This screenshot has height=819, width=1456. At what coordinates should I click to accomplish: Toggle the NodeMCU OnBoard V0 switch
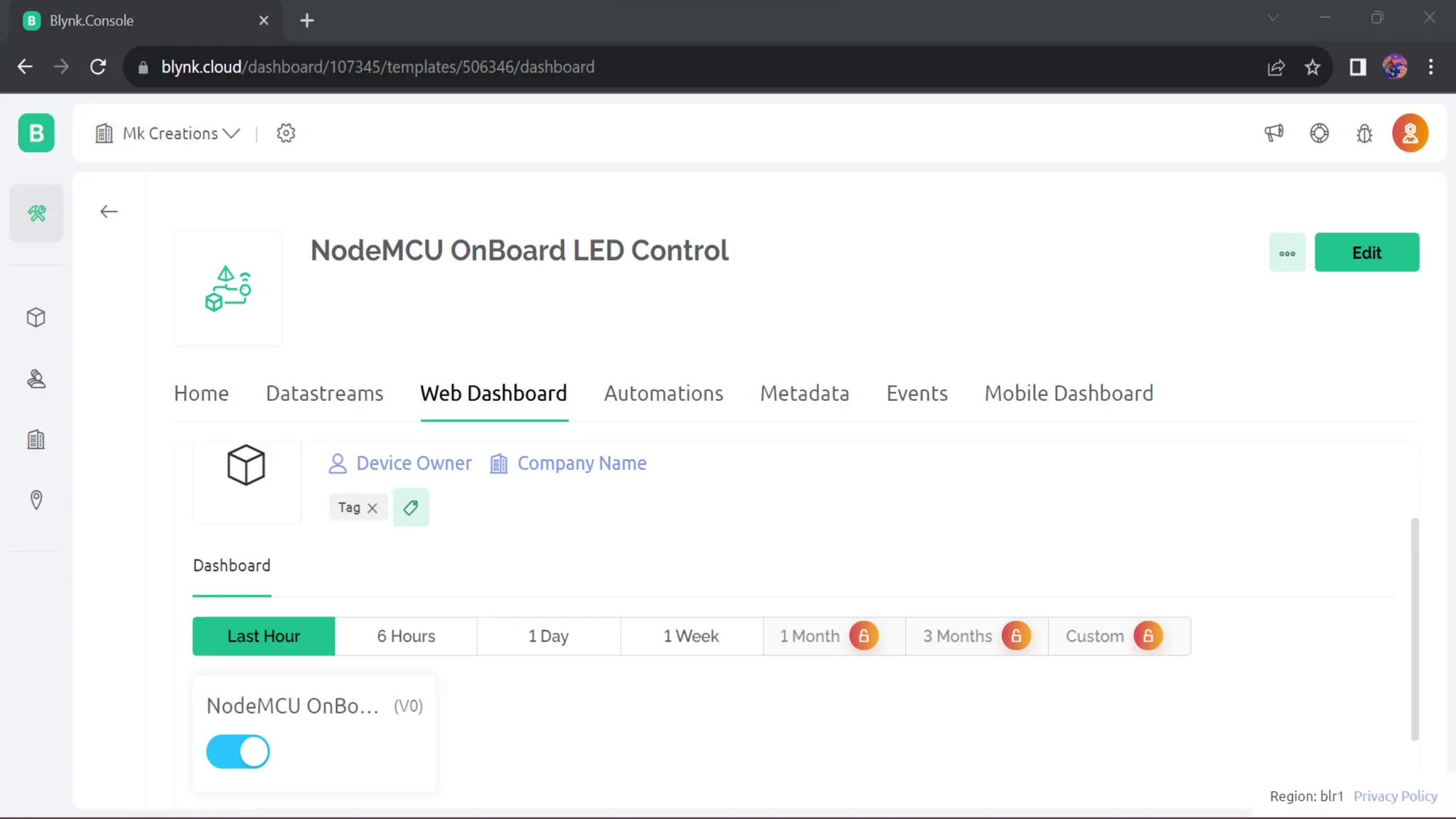(x=238, y=751)
